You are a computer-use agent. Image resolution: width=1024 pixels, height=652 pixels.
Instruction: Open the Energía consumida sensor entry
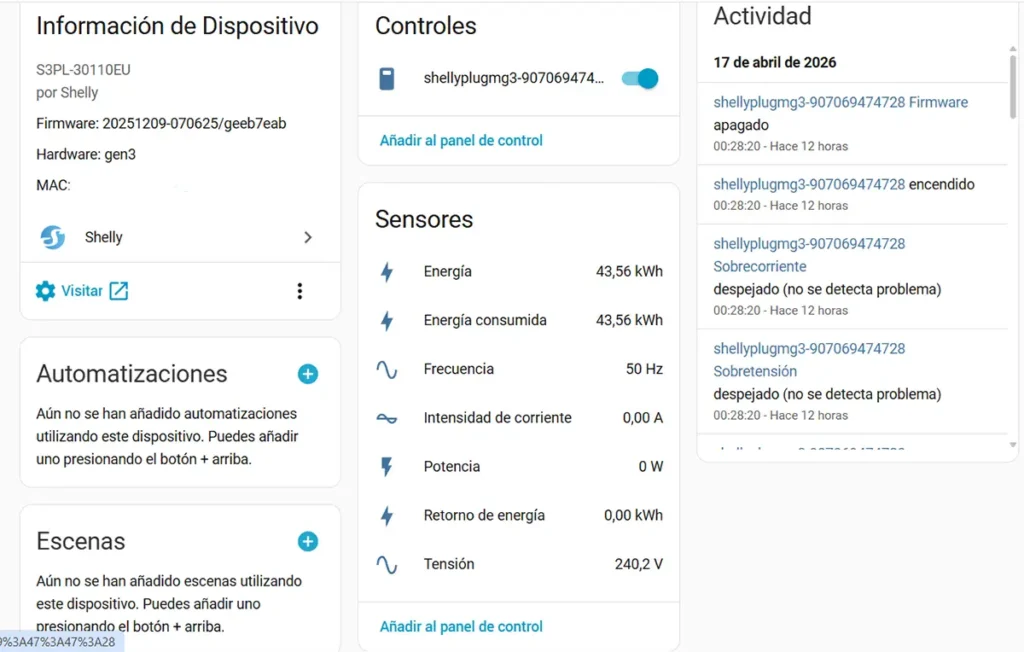click(x=518, y=321)
